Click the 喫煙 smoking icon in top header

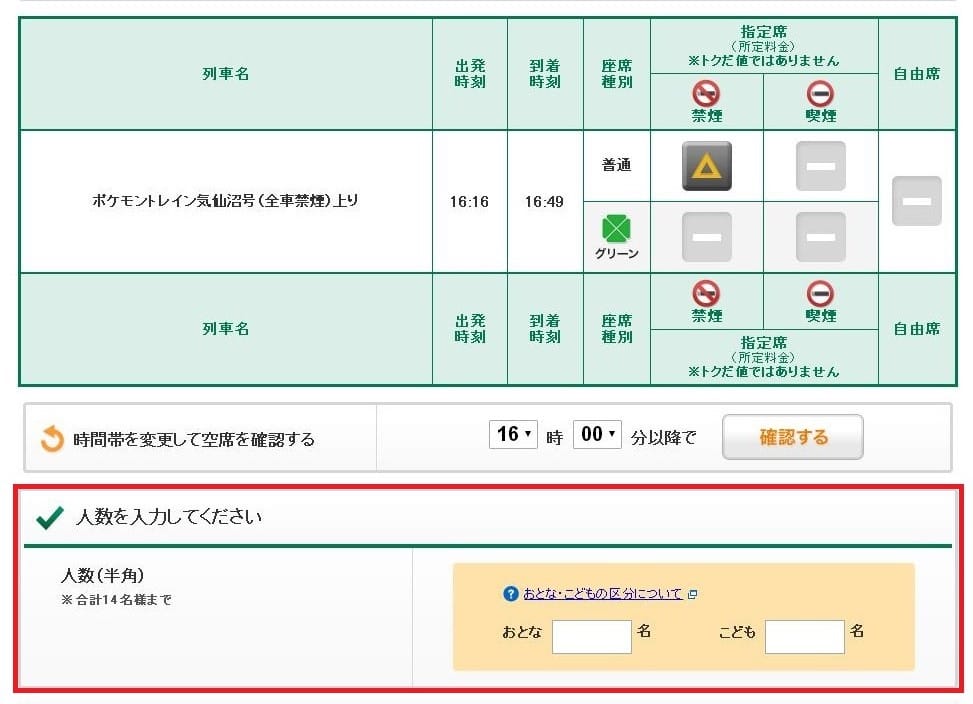tap(820, 93)
